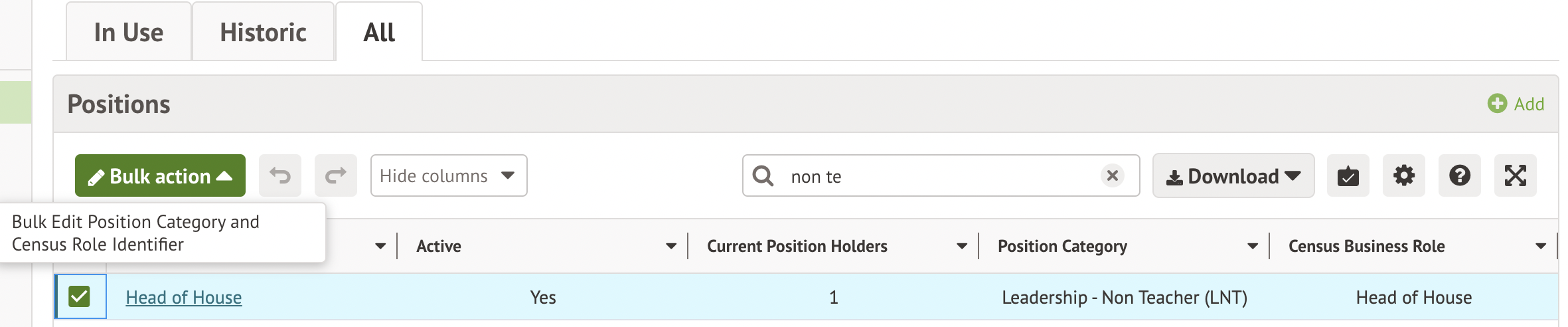Open the Download dropdown menu
This screenshot has height=327, width=1568.
click(x=1233, y=175)
